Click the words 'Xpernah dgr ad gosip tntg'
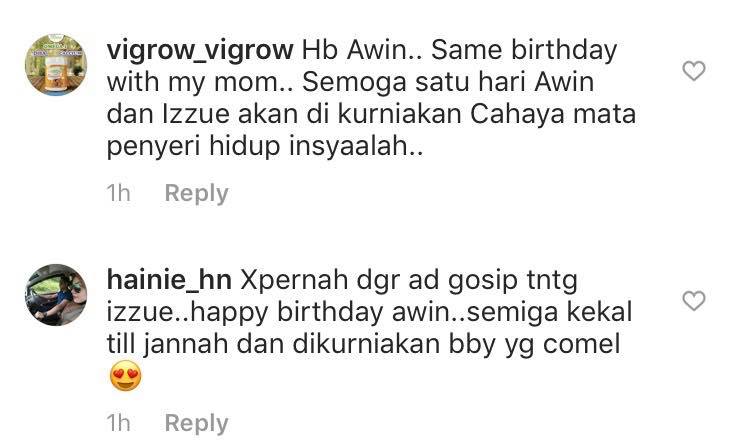The height and width of the screenshot is (444, 750). click(x=409, y=281)
